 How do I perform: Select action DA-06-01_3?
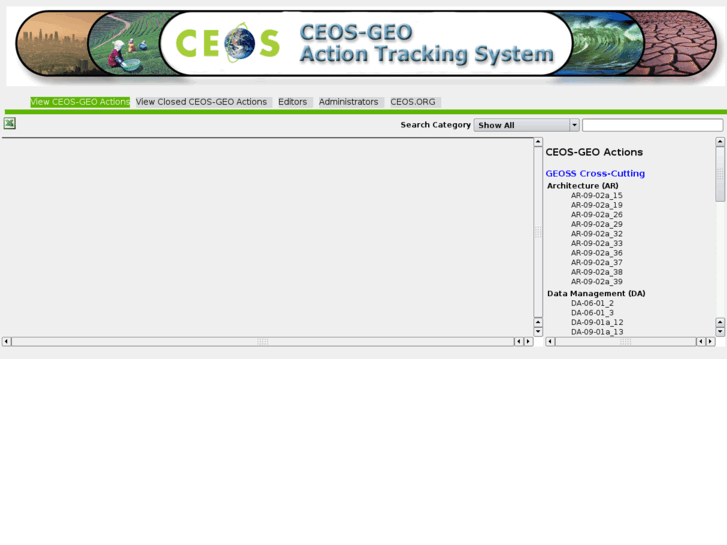pyautogui.click(x=593, y=313)
